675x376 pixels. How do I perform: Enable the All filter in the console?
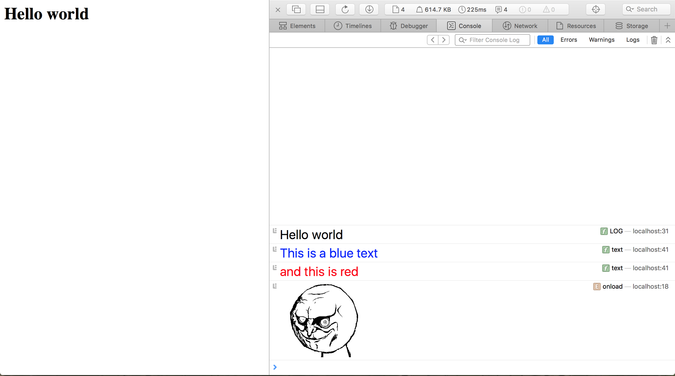coord(545,40)
